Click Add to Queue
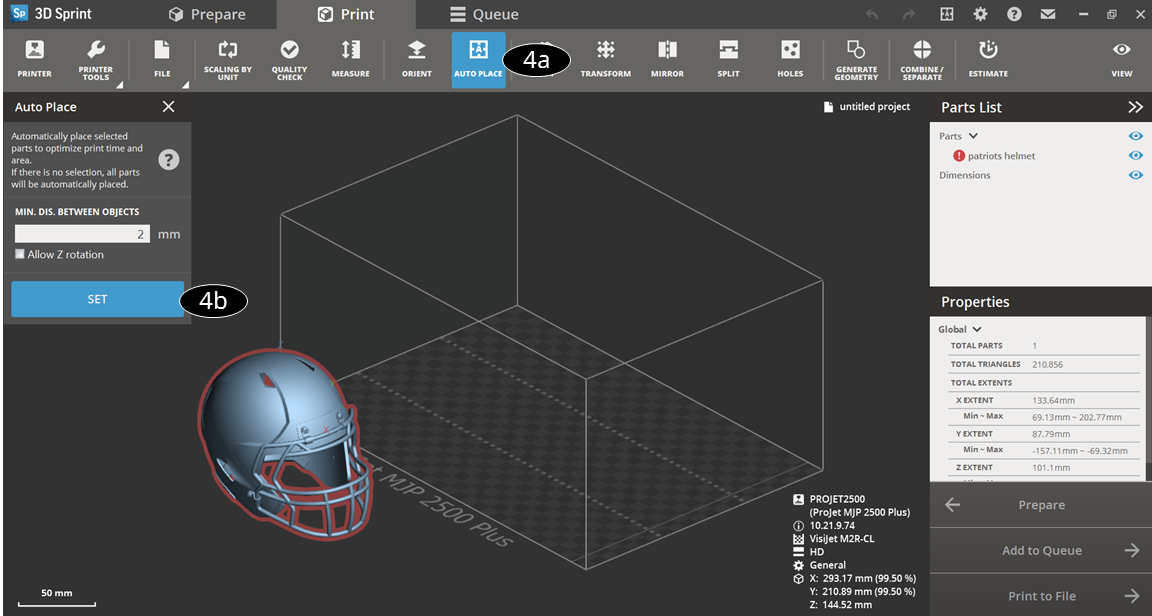This screenshot has width=1152, height=616. (x=1040, y=550)
